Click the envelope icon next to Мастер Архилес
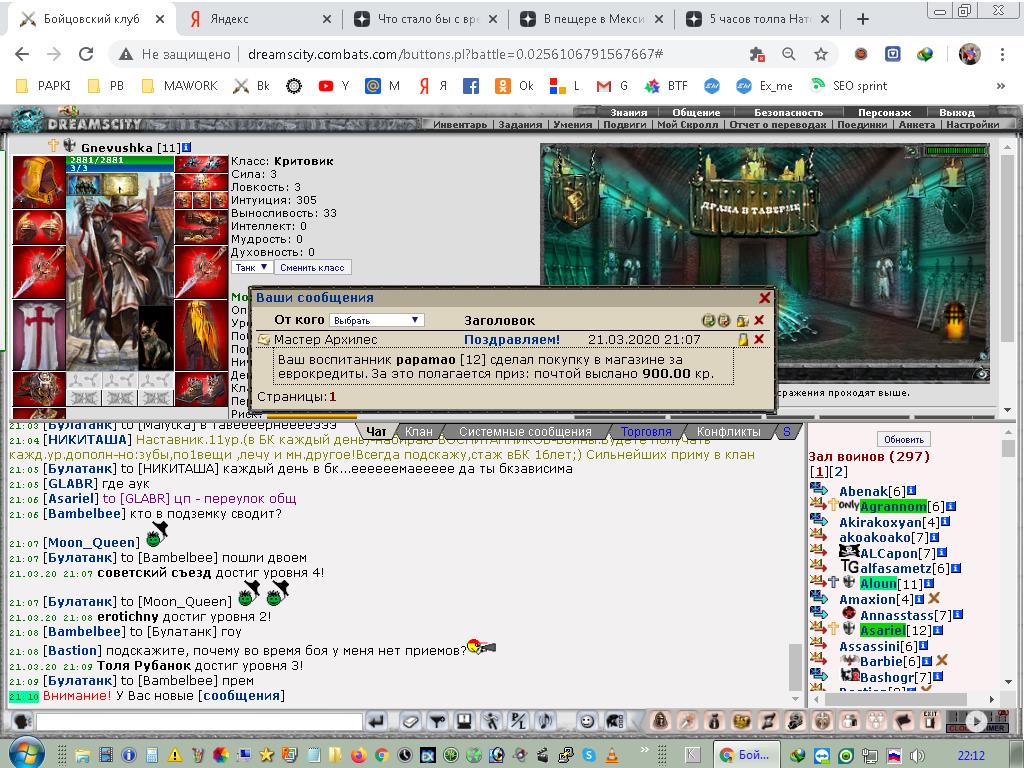 [264, 340]
